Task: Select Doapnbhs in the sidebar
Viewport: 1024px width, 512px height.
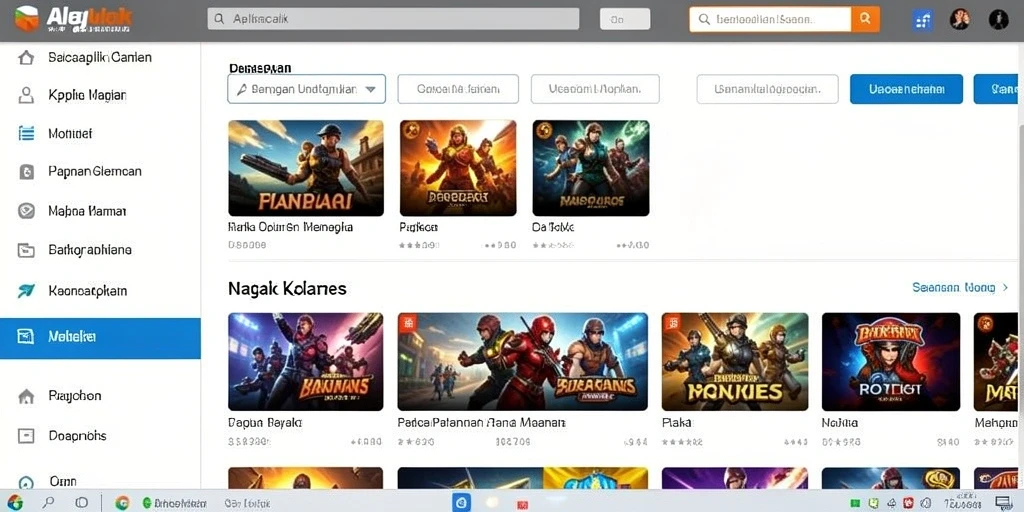Action: [x=77, y=436]
